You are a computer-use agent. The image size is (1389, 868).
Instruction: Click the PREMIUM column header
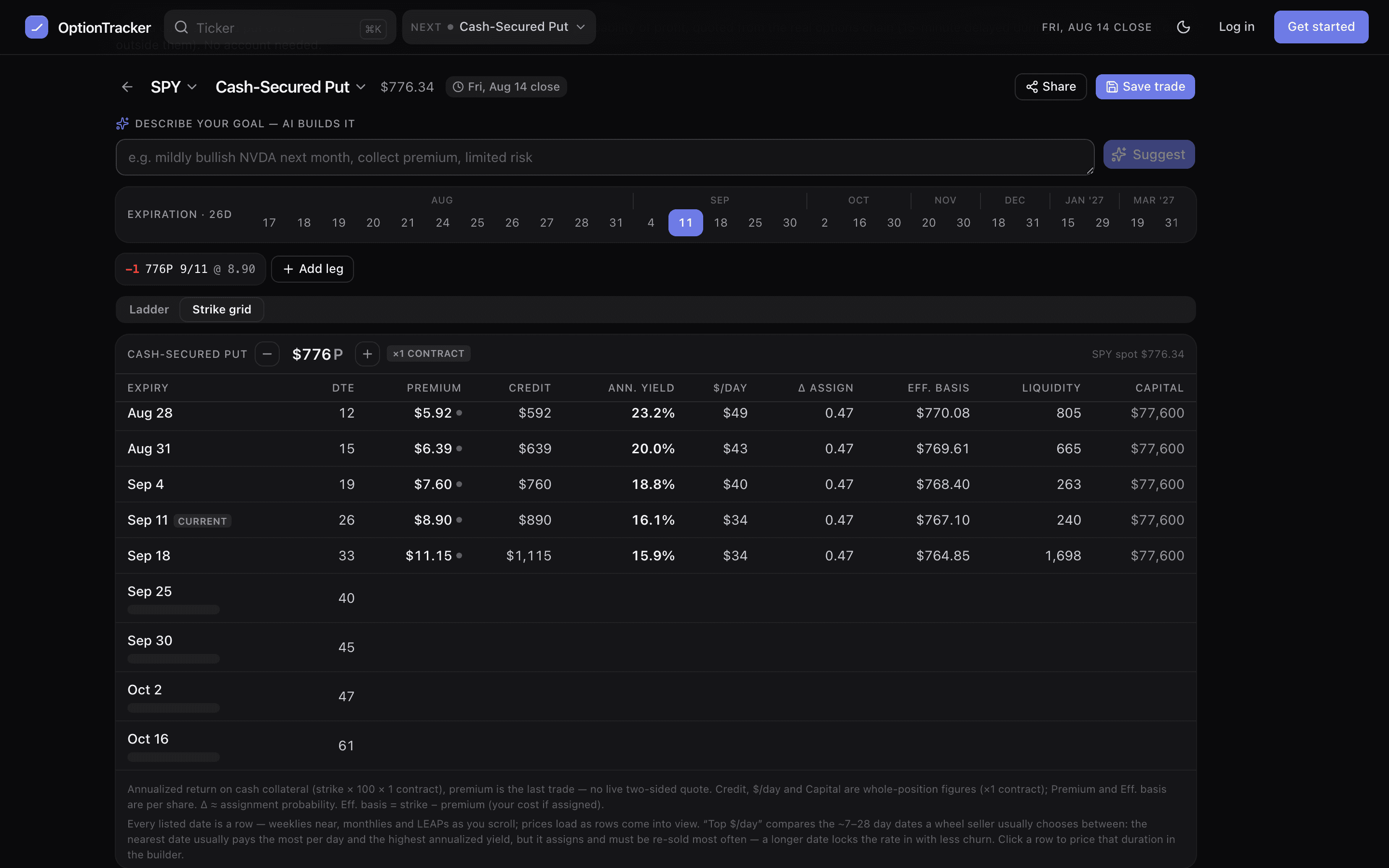[x=434, y=388]
